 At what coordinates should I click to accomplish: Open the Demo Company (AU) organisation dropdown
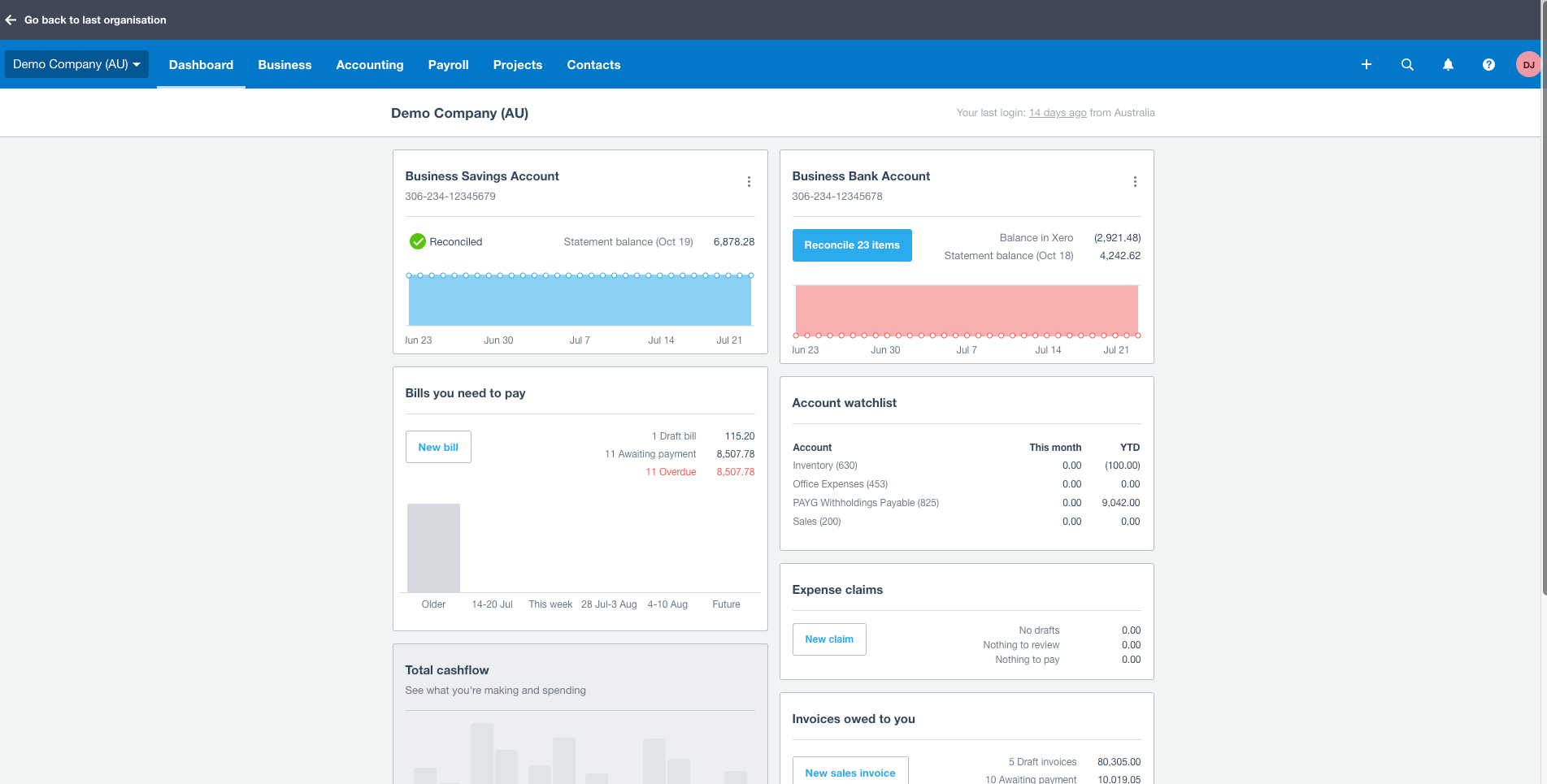pos(76,63)
